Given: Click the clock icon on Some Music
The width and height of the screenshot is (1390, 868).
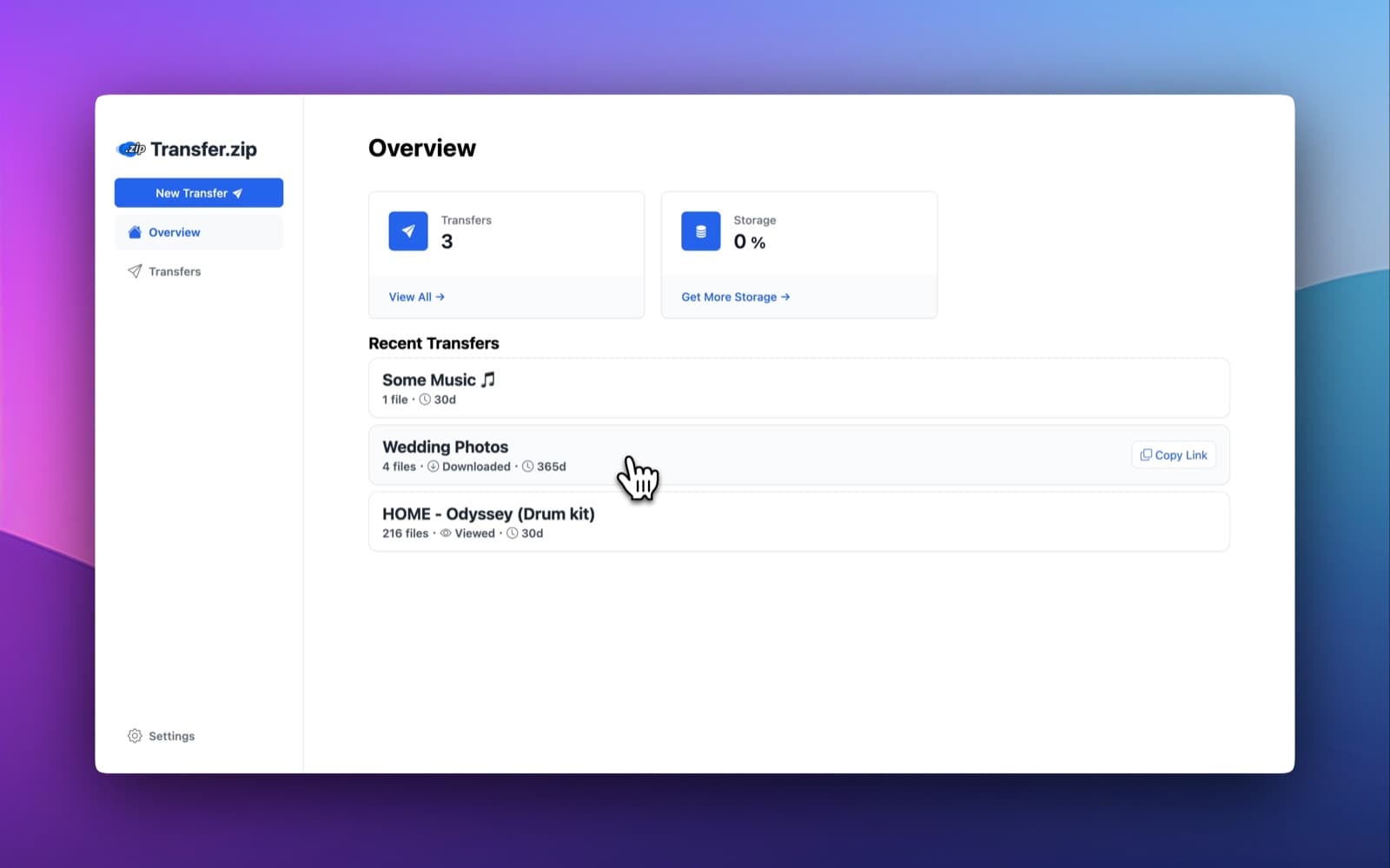Looking at the screenshot, I should (425, 400).
